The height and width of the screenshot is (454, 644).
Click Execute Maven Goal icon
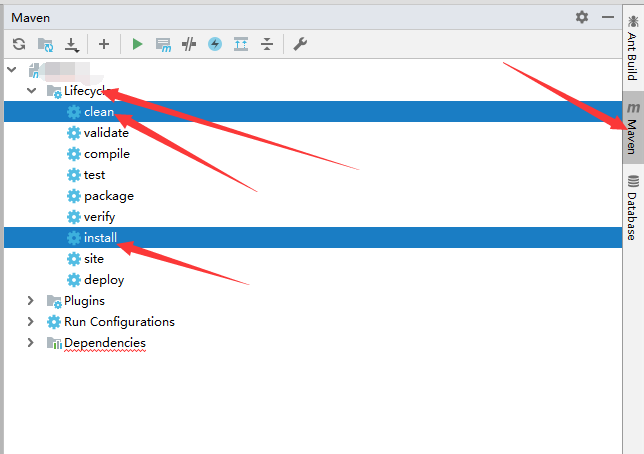pyautogui.click(x=163, y=44)
